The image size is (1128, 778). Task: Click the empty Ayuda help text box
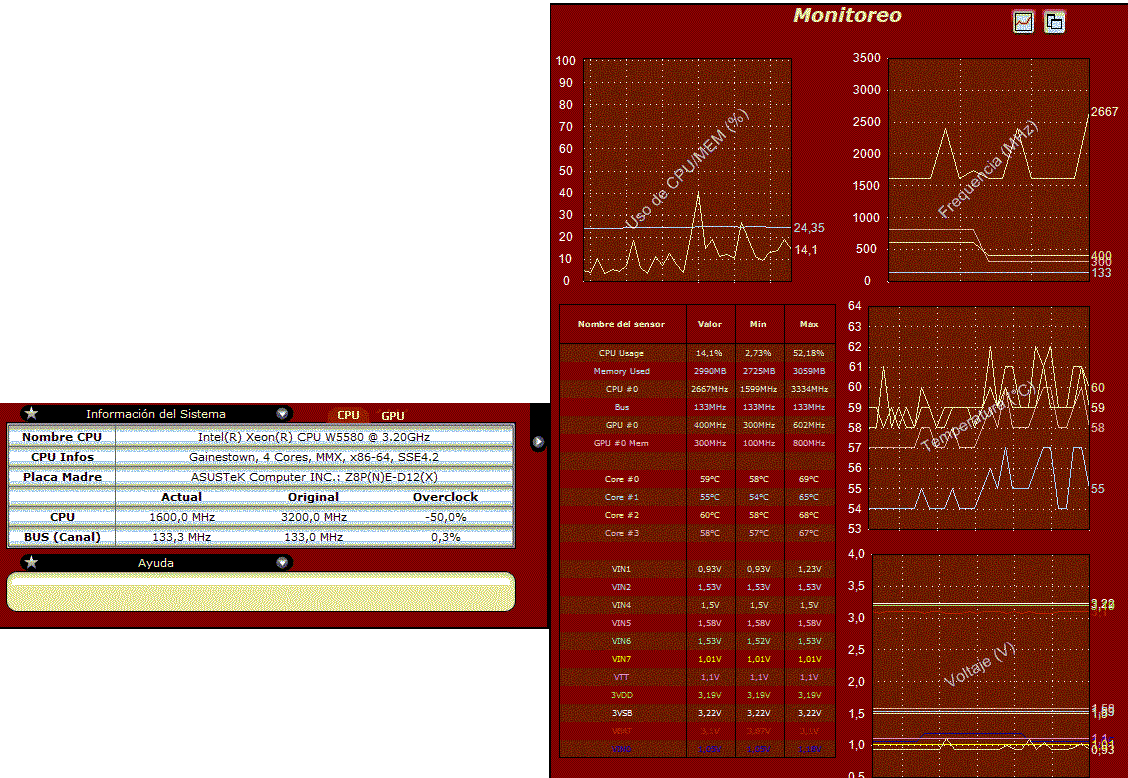(261, 592)
